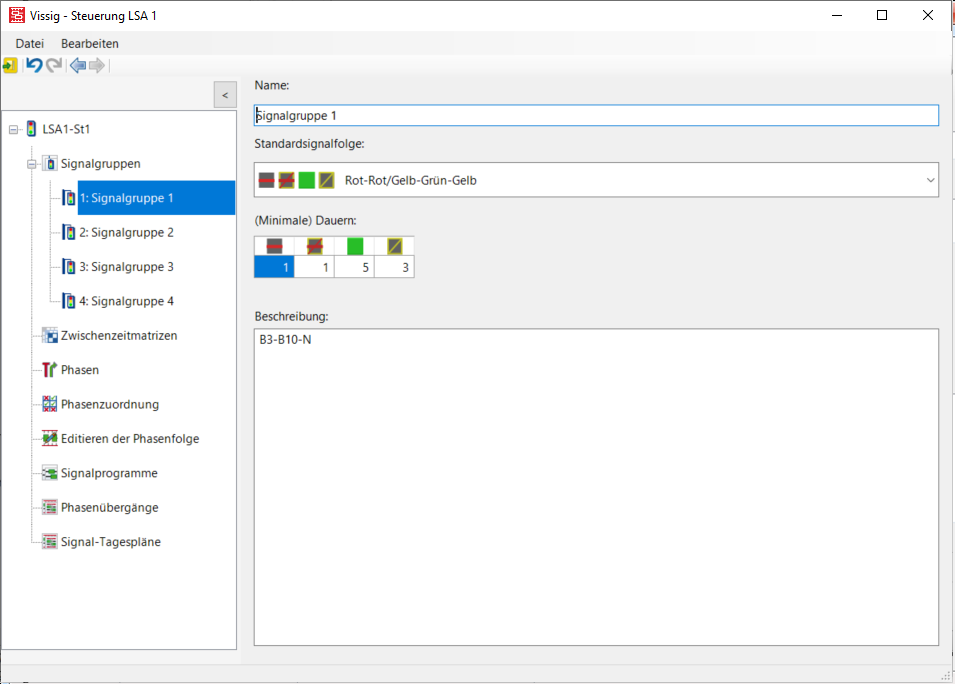Image resolution: width=955 pixels, height=684 pixels.
Task: Collapse the LSA1-St1 tree node
Action: (x=13, y=129)
